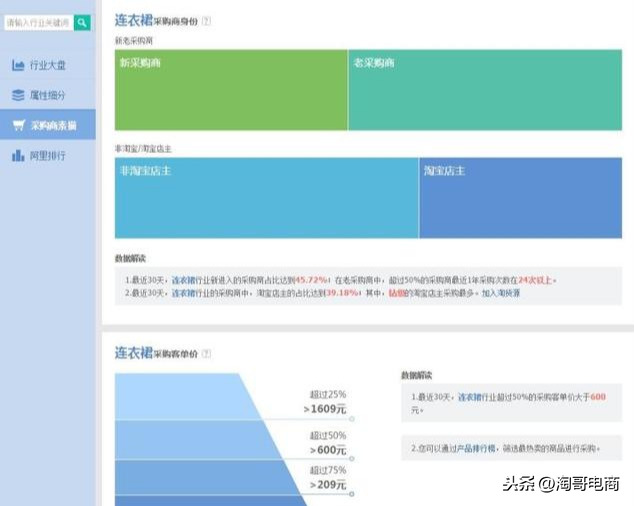634x506 pixels.
Task: Open 阿里排行 in the sidebar
Action: (x=48, y=155)
